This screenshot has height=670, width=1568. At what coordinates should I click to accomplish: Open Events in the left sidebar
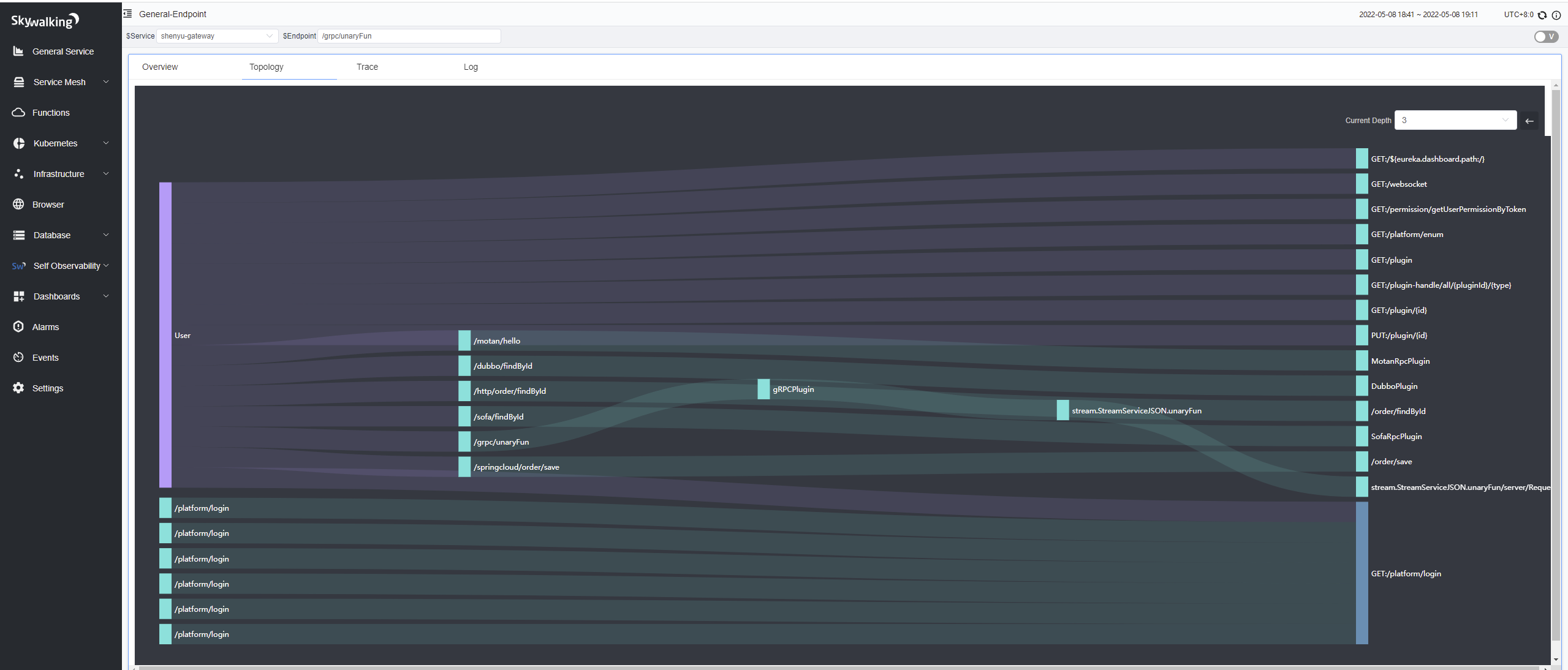pos(45,358)
